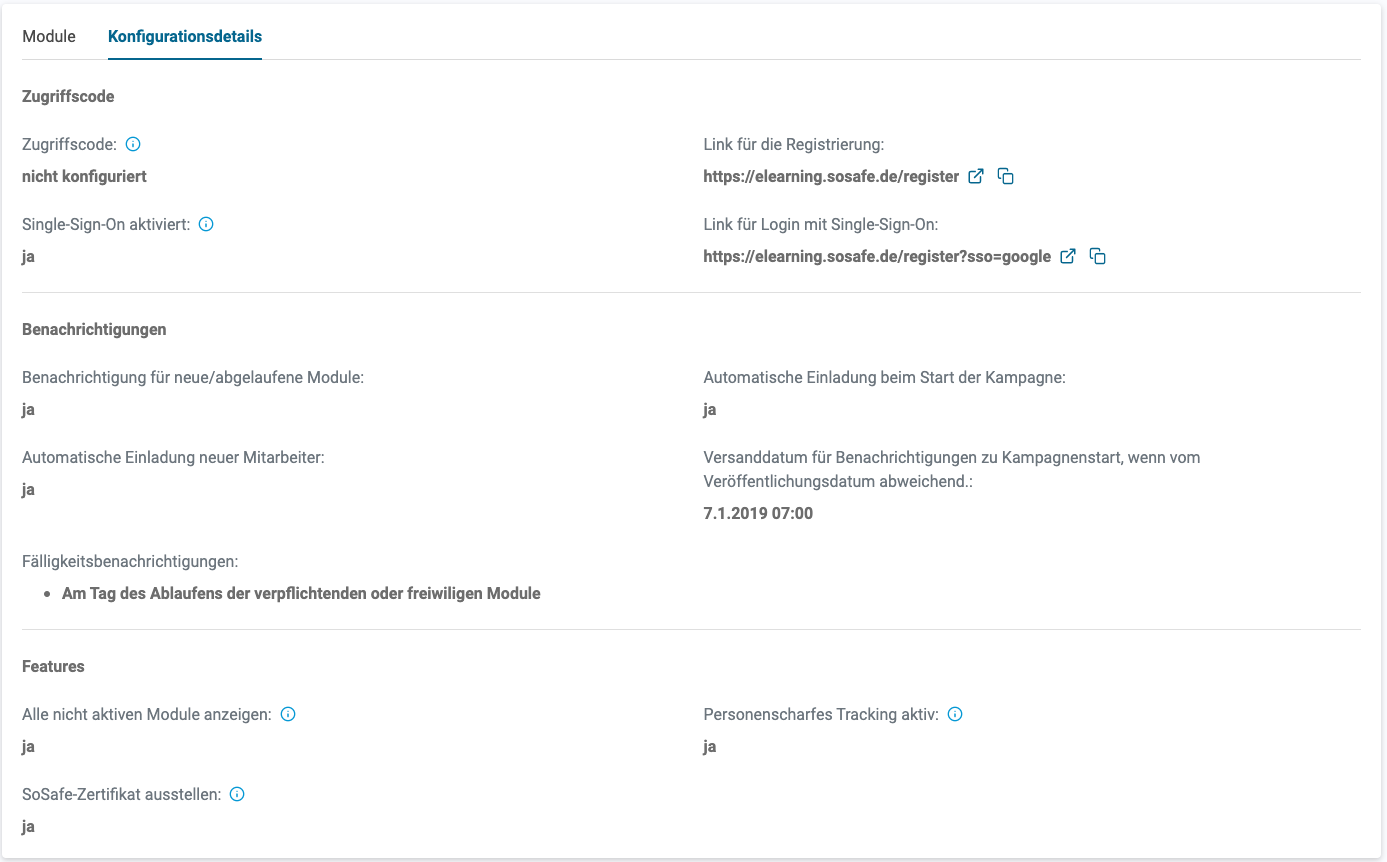The width and height of the screenshot is (1387, 862).
Task: Click the Features section heading
Action: (x=53, y=666)
